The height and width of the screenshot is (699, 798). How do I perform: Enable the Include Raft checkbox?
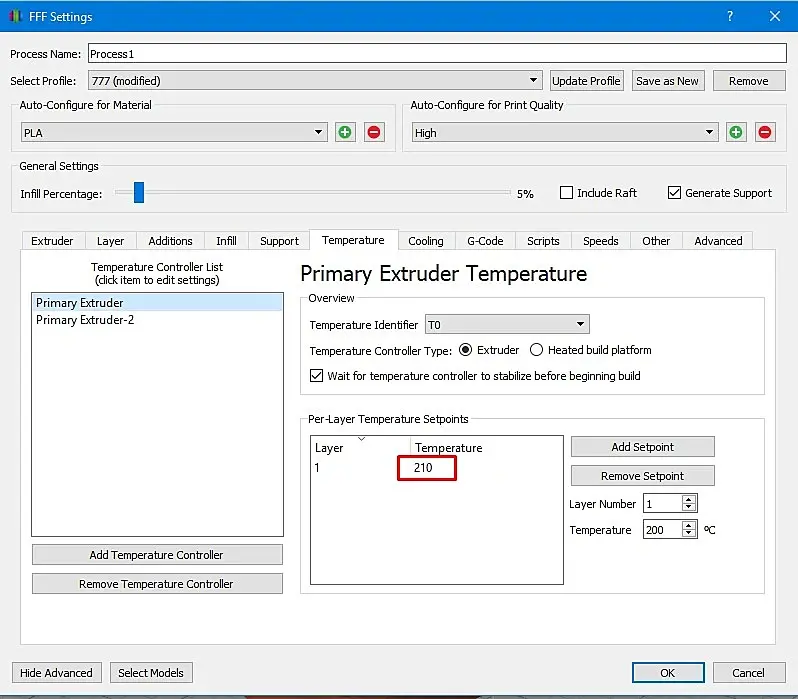coord(566,192)
